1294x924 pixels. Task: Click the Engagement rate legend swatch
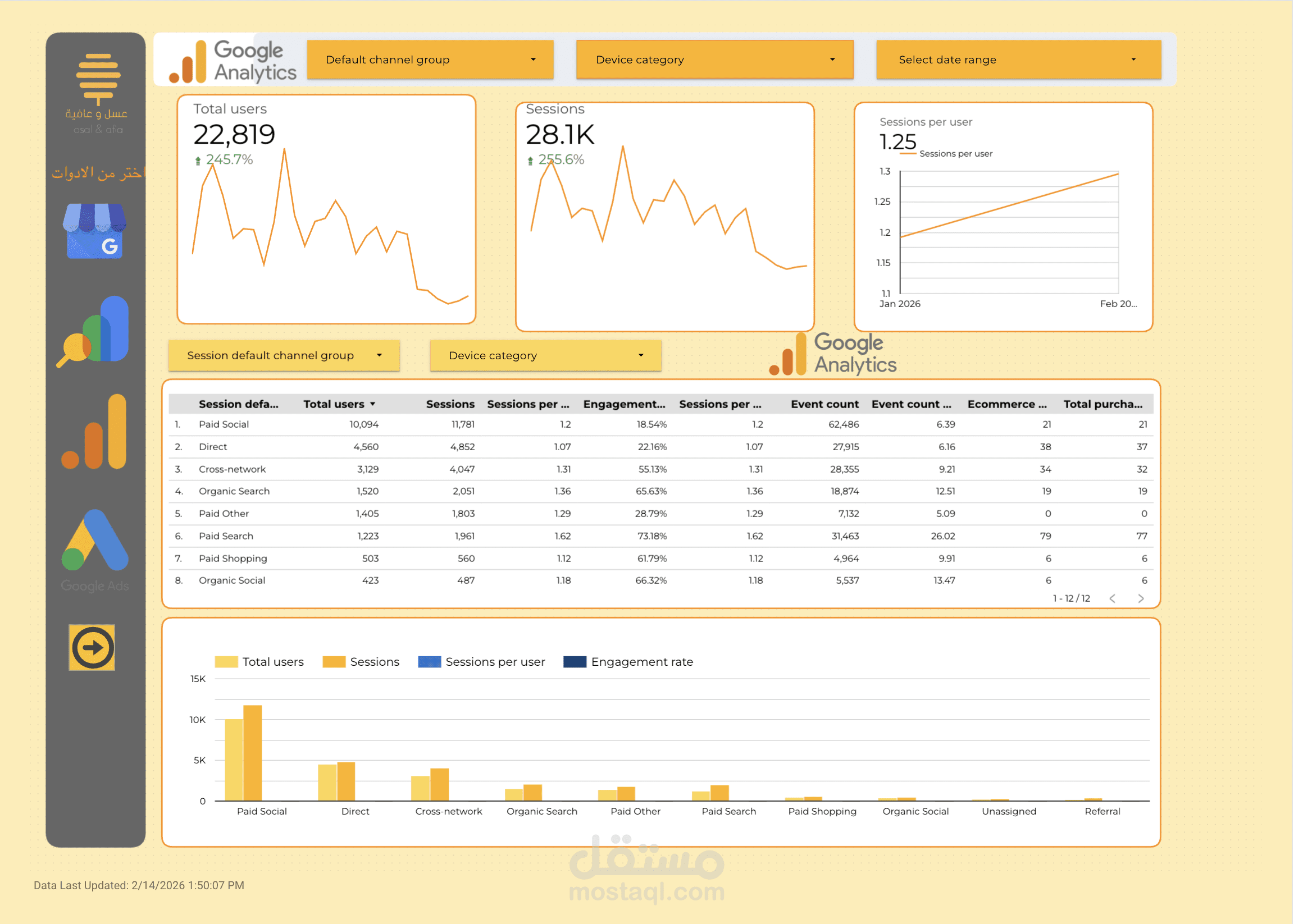575,662
